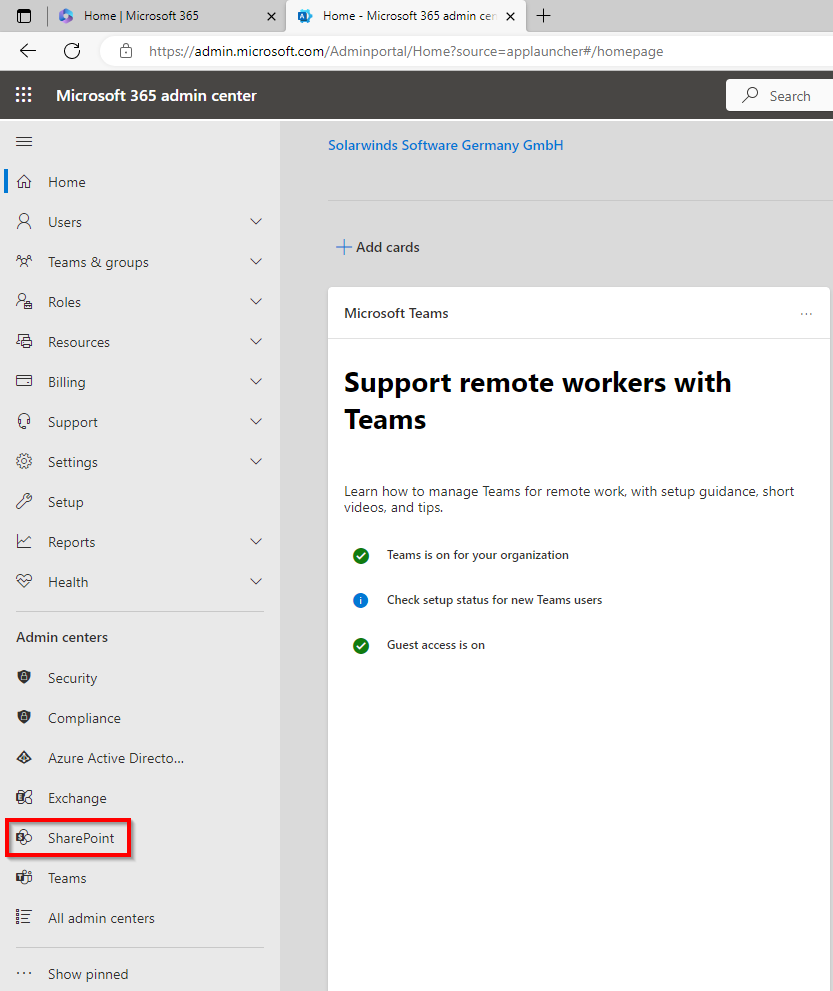Viewport: 833px width, 991px height.
Task: Open the app launcher waffle icon
Action: pos(24,96)
